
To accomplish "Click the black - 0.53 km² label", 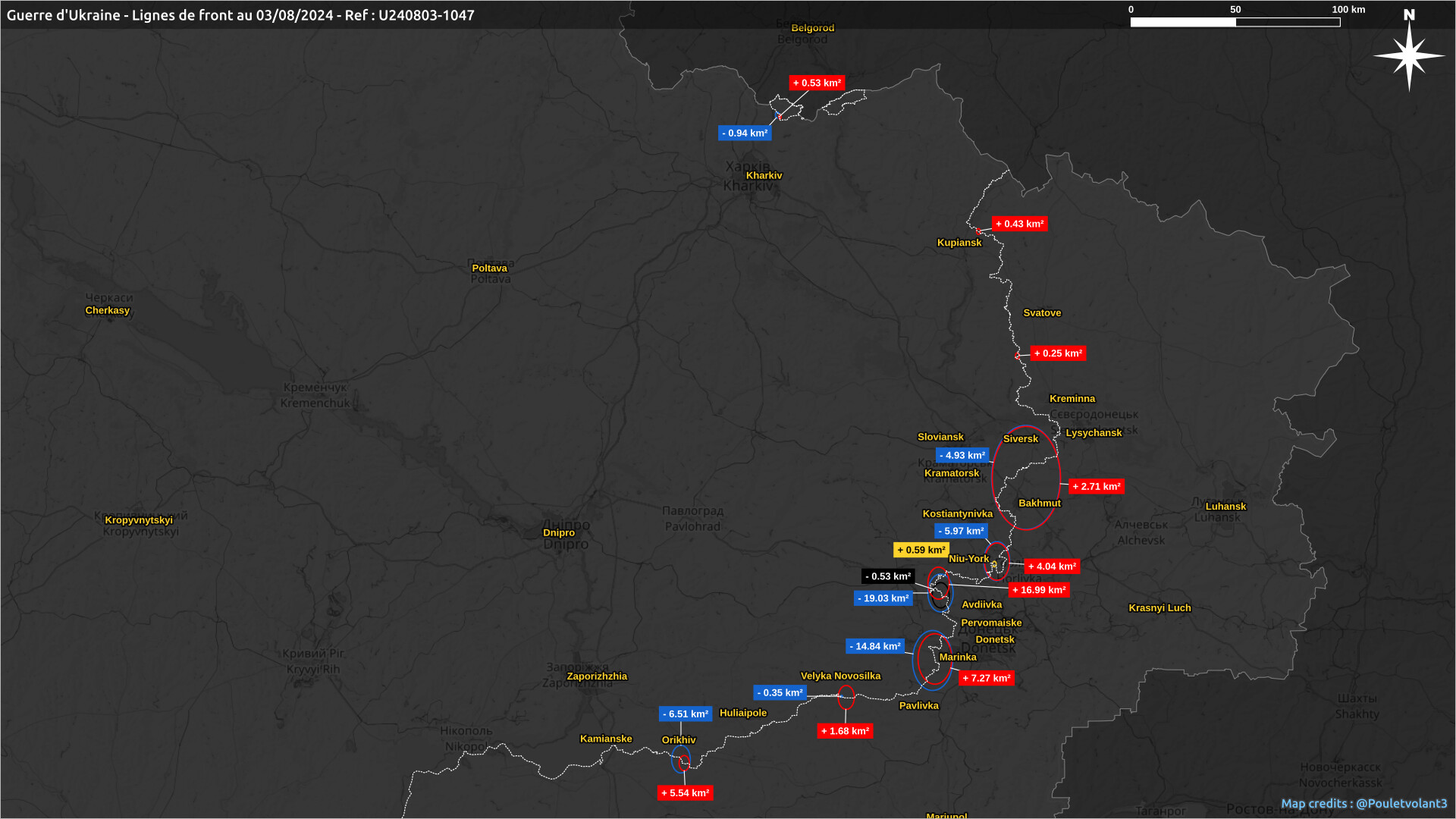I will (888, 576).
